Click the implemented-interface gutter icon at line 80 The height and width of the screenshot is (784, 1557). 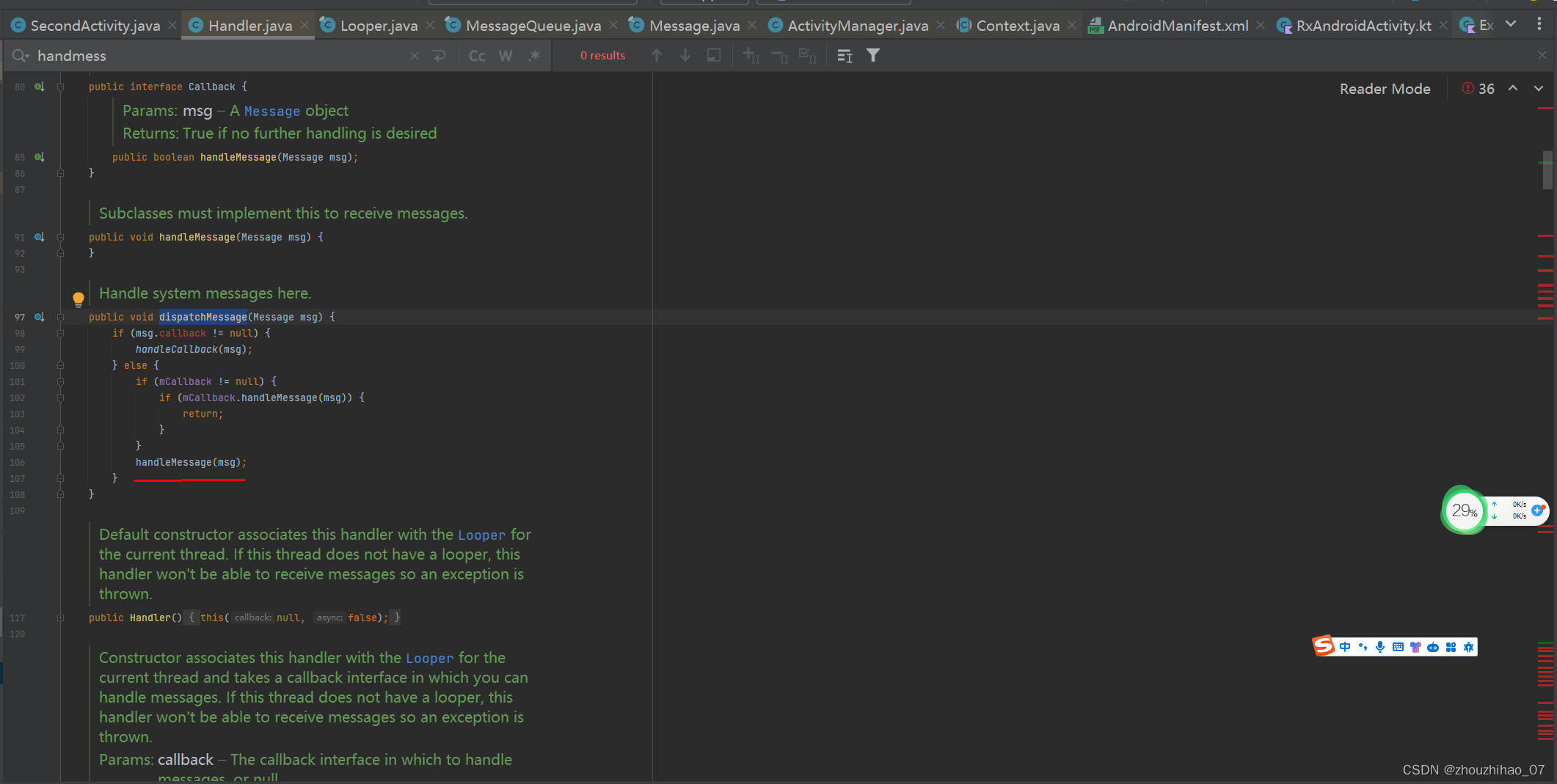pos(40,87)
